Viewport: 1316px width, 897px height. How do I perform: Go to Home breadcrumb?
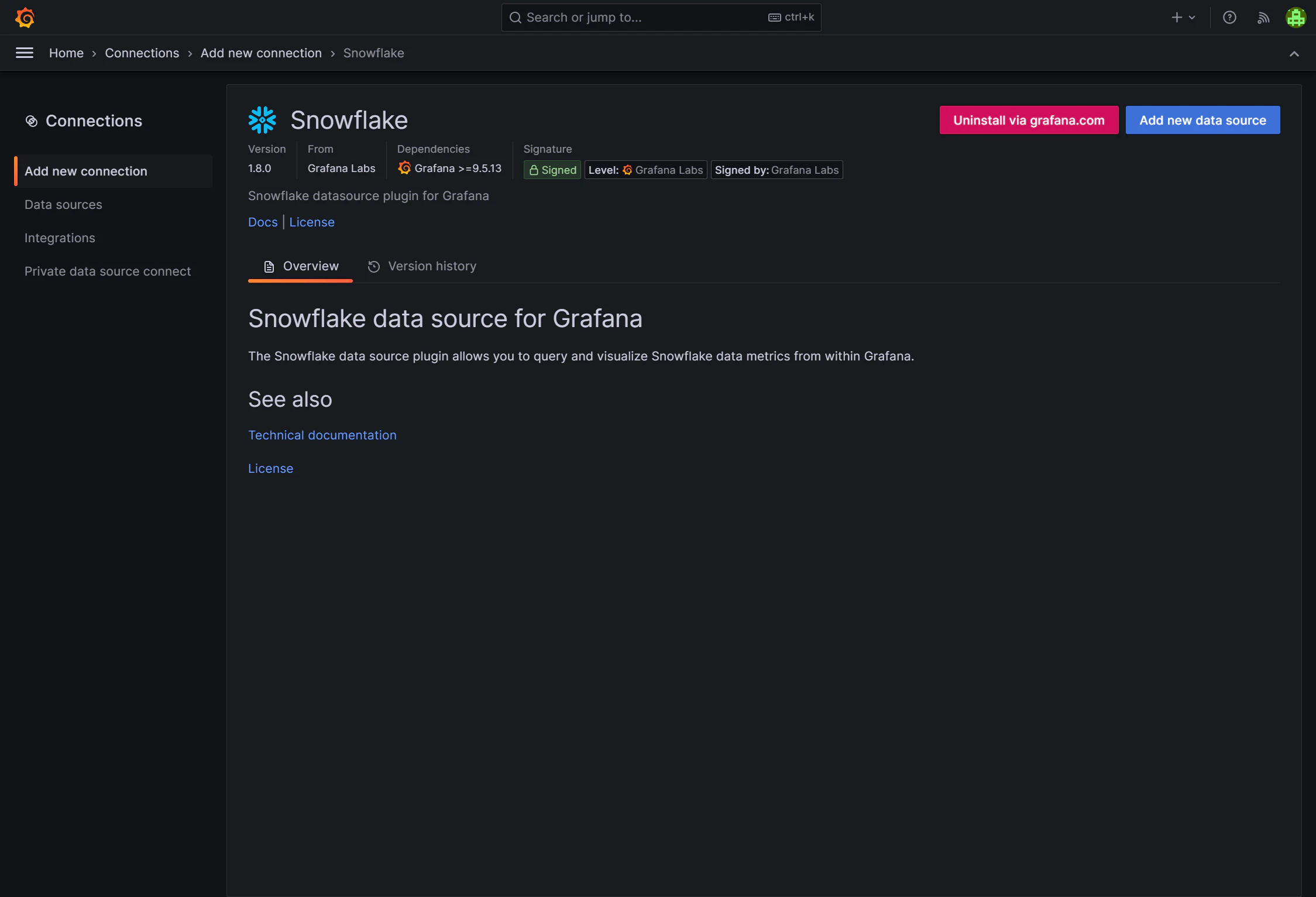click(66, 53)
